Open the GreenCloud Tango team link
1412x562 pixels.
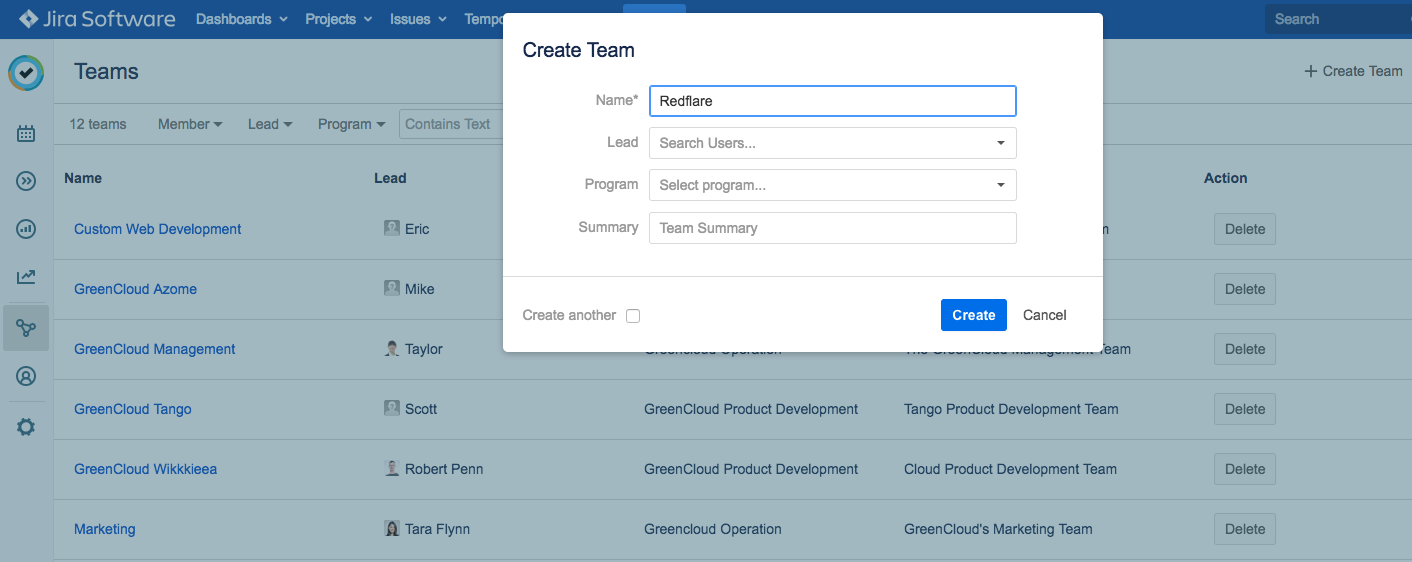pos(133,409)
